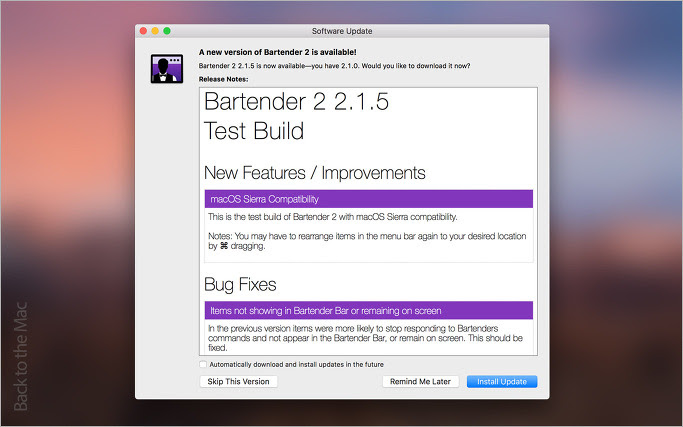
Task: Click the 'Bartender 2 2.1.5' release notes title
Action: pos(296,102)
